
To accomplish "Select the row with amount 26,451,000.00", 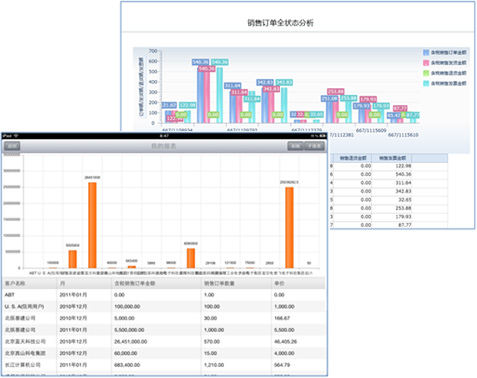I will (163, 341).
